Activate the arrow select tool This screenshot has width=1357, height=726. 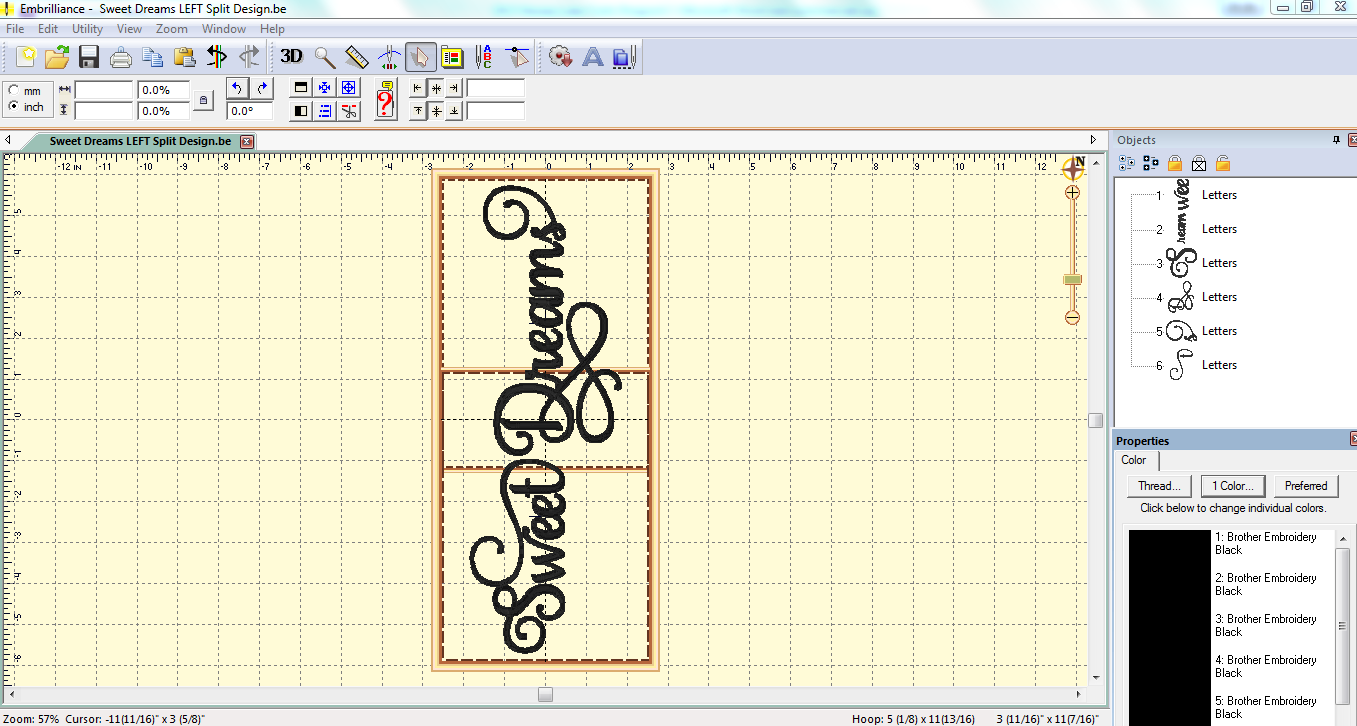coord(421,57)
